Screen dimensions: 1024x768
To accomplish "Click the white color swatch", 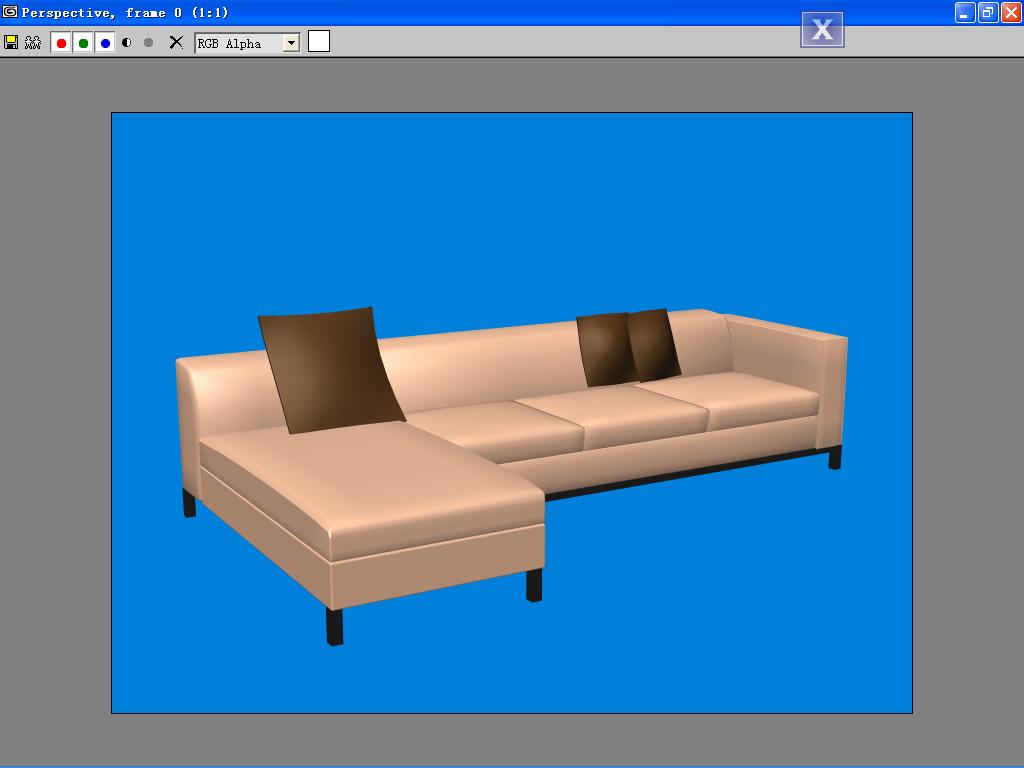I will pos(319,41).
